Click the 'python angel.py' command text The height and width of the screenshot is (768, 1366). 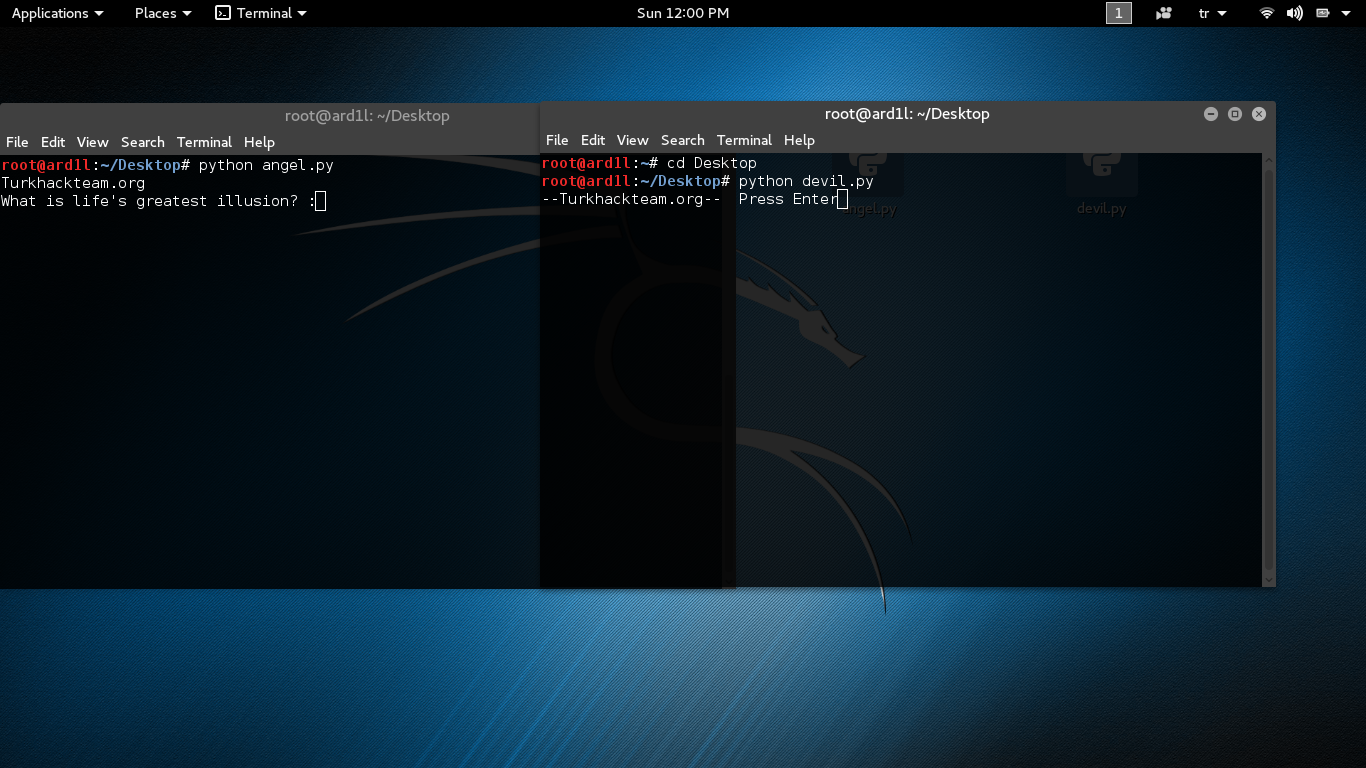click(266, 165)
